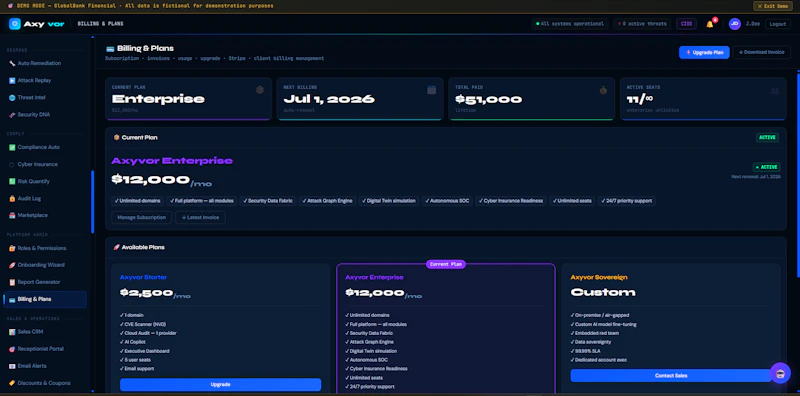The image size is (800, 396).
Task: Click the Upgrade Plan button
Action: click(704, 53)
